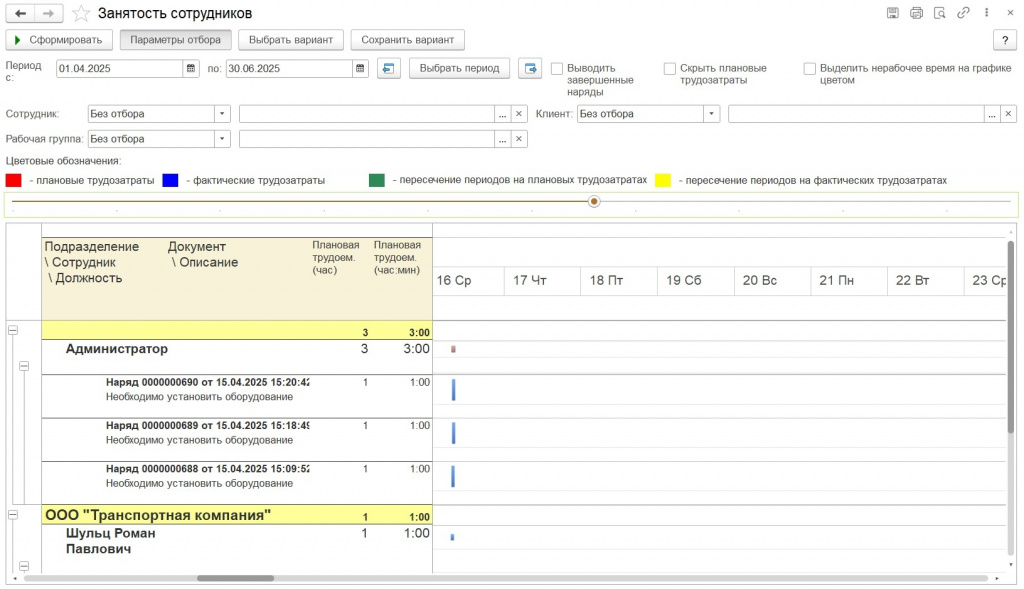Open the Сотрудник filter type dropdown

click(222, 114)
